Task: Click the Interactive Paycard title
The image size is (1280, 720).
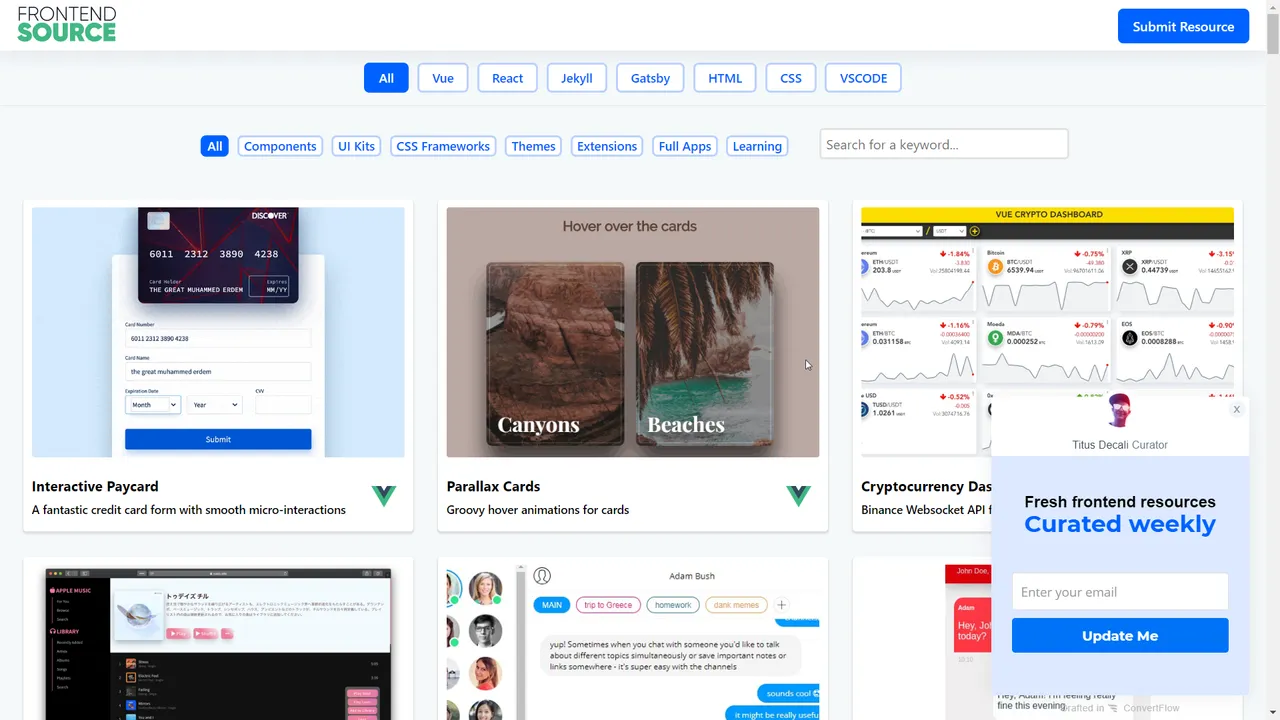Action: (95, 487)
